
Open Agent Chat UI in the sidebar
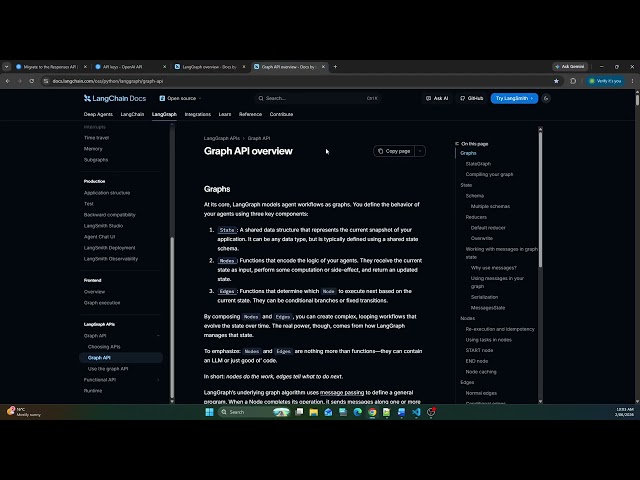coord(100,237)
